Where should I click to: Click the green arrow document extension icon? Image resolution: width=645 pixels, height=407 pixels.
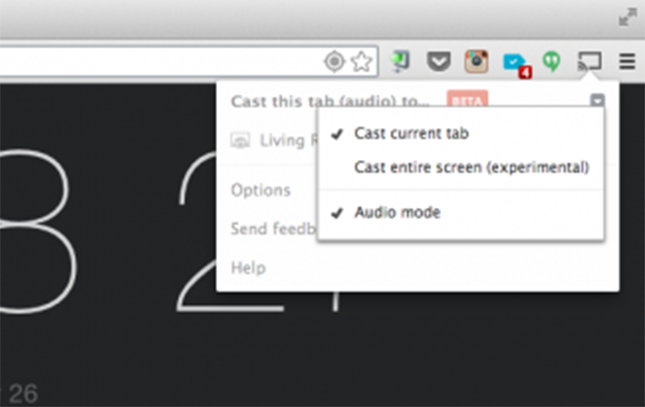[x=399, y=62]
